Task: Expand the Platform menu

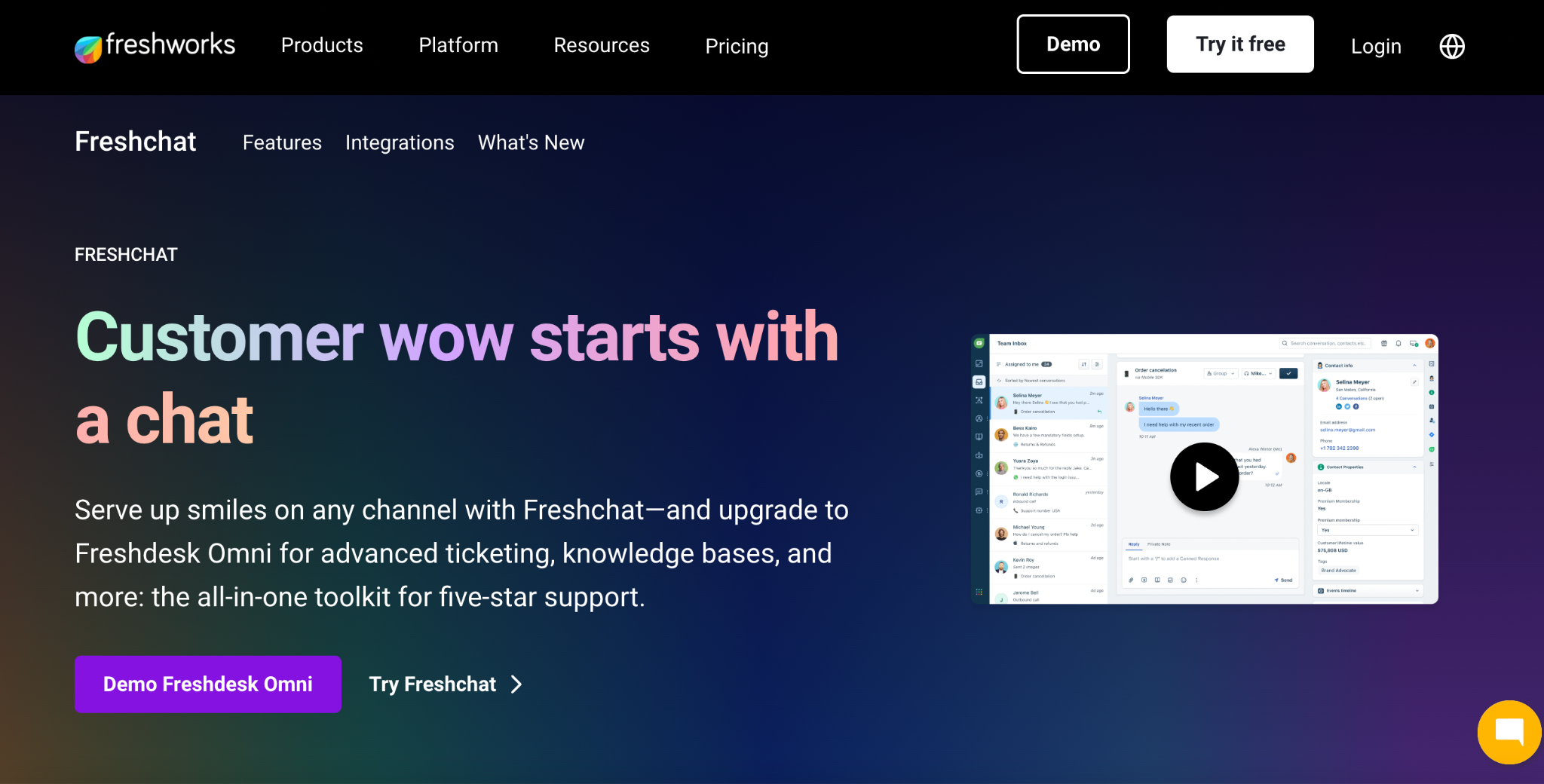Action: coord(458,45)
